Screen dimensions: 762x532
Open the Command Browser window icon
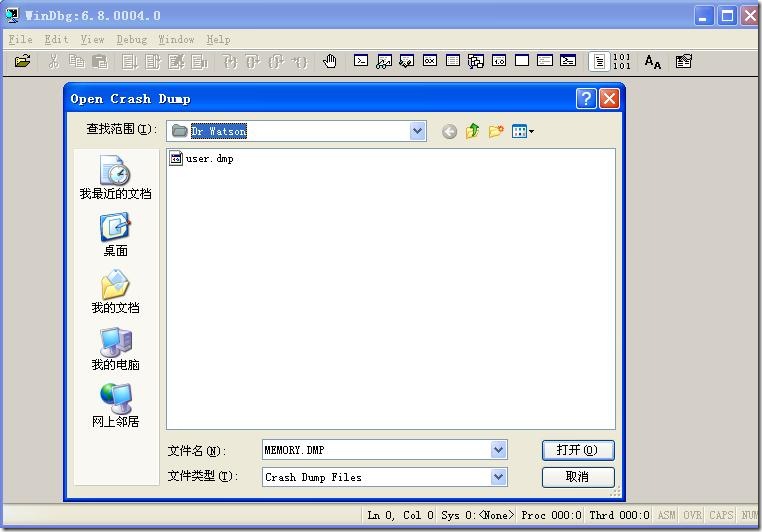click(568, 61)
